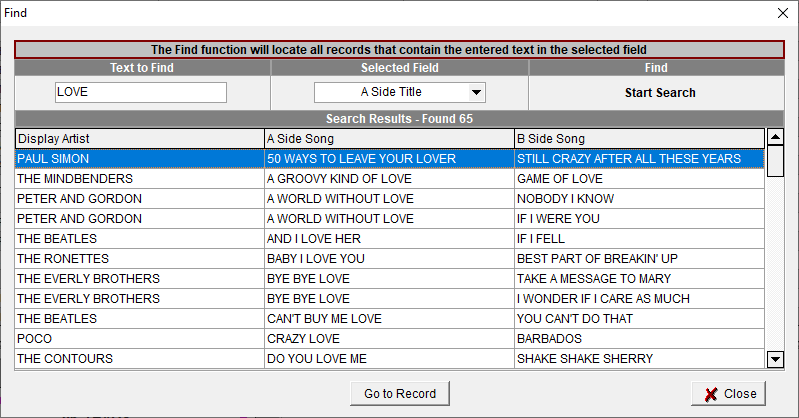799x418 pixels.
Task: Select THE CONTOURS artist cell
Action: 140,358
